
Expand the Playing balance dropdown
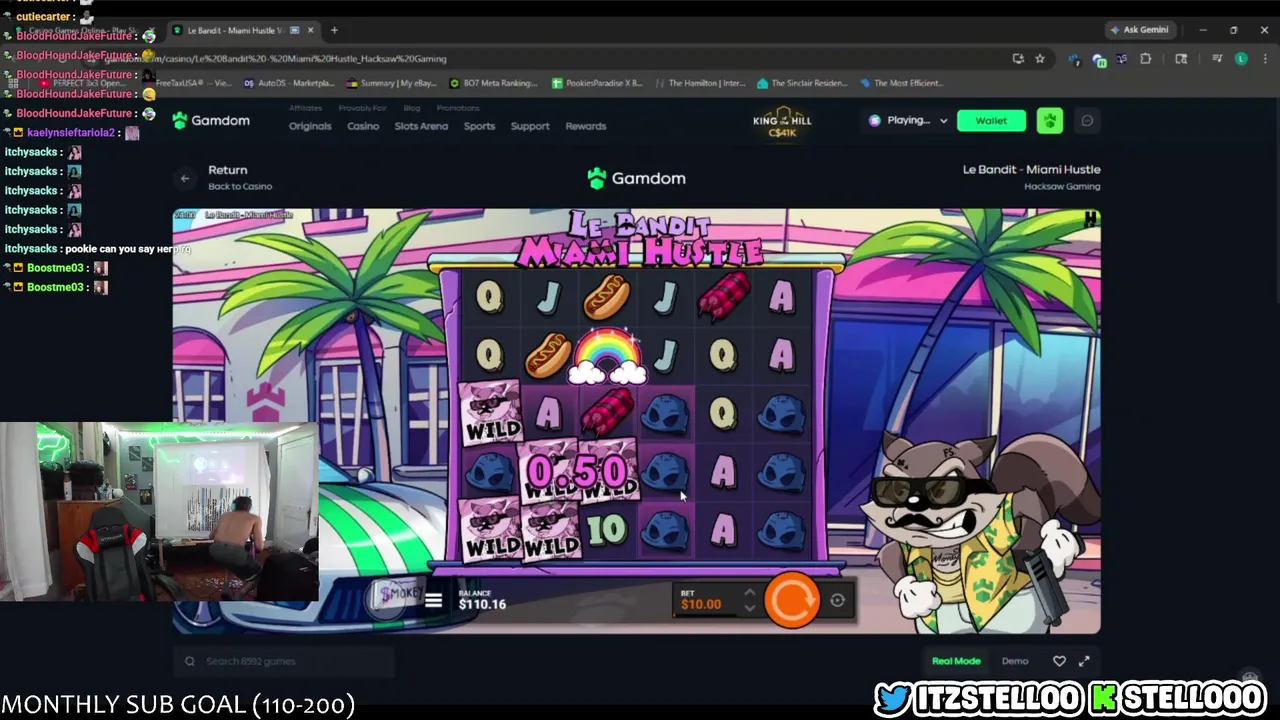[x=907, y=120]
